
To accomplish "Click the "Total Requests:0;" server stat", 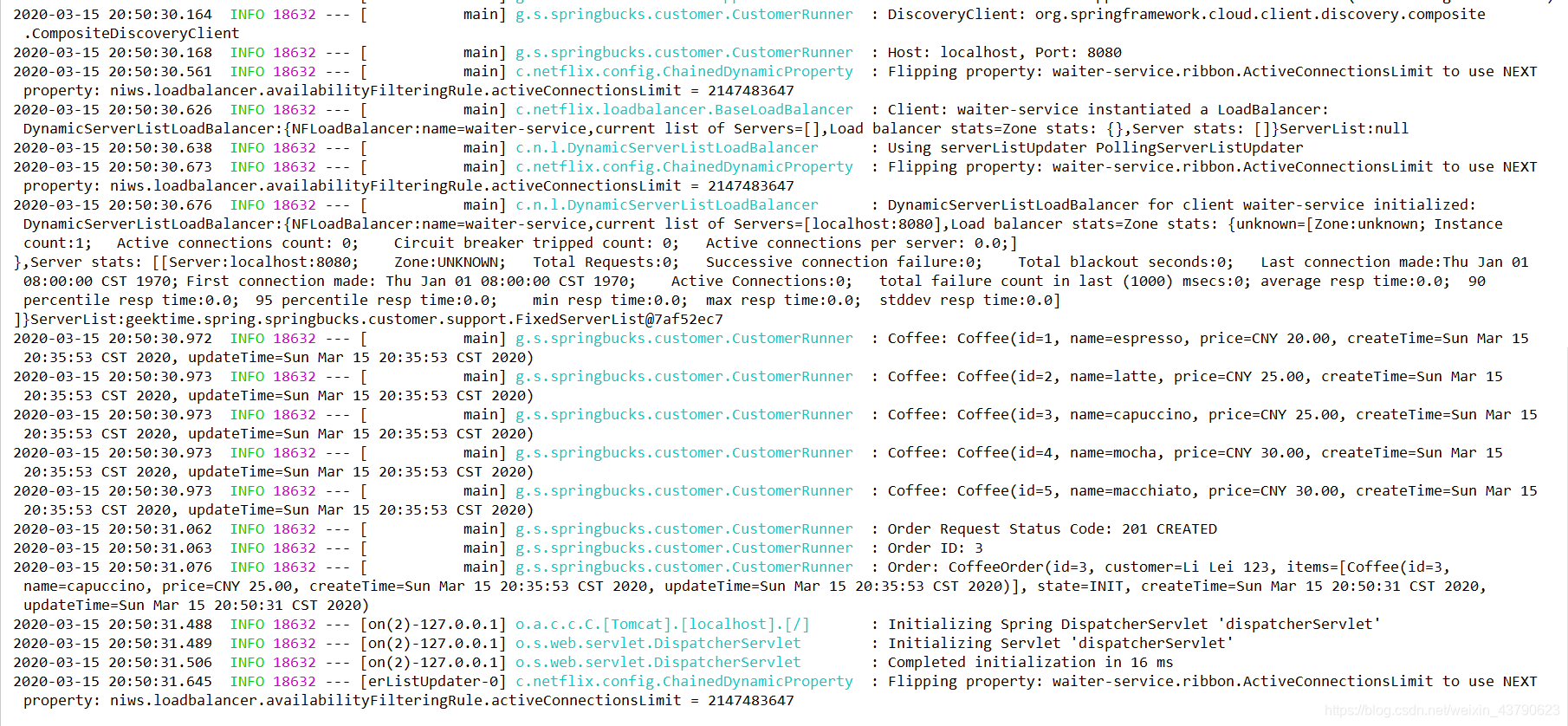I will 606,263.
